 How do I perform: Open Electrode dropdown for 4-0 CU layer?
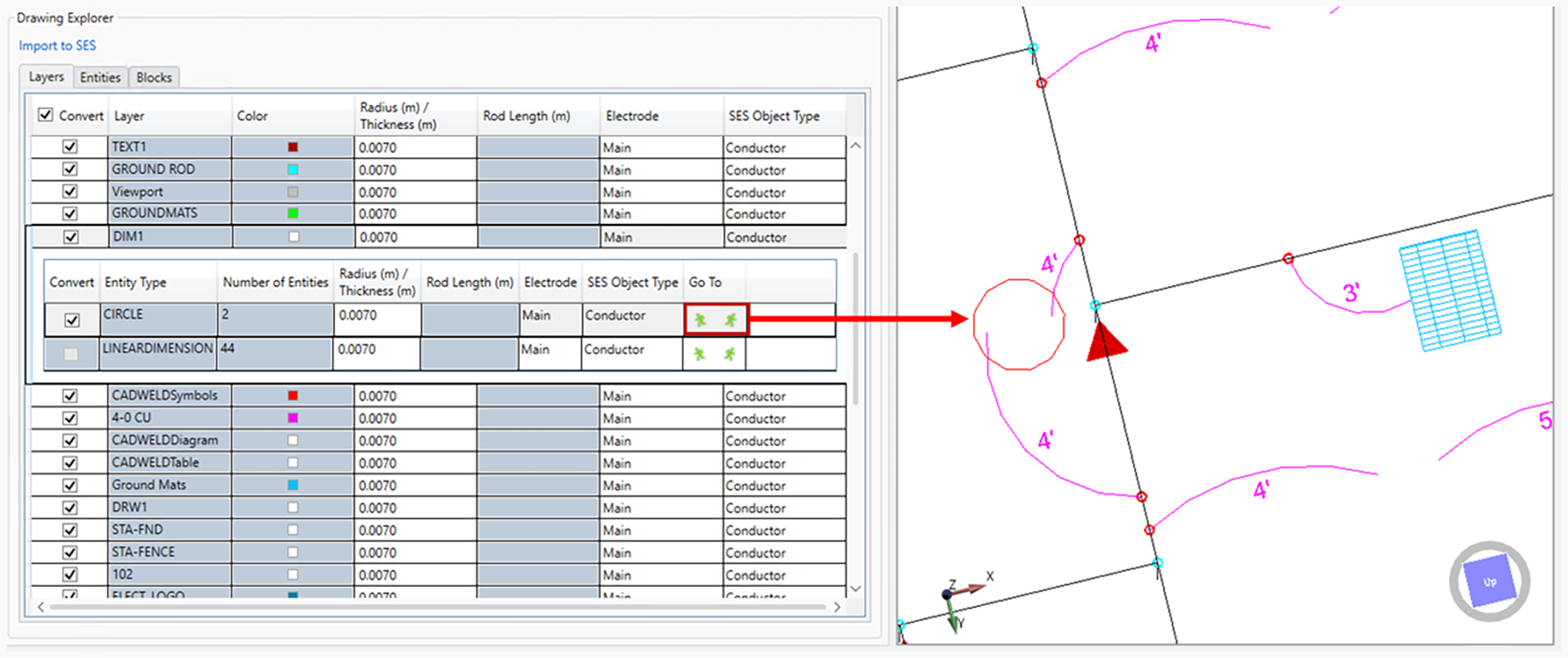point(661,418)
